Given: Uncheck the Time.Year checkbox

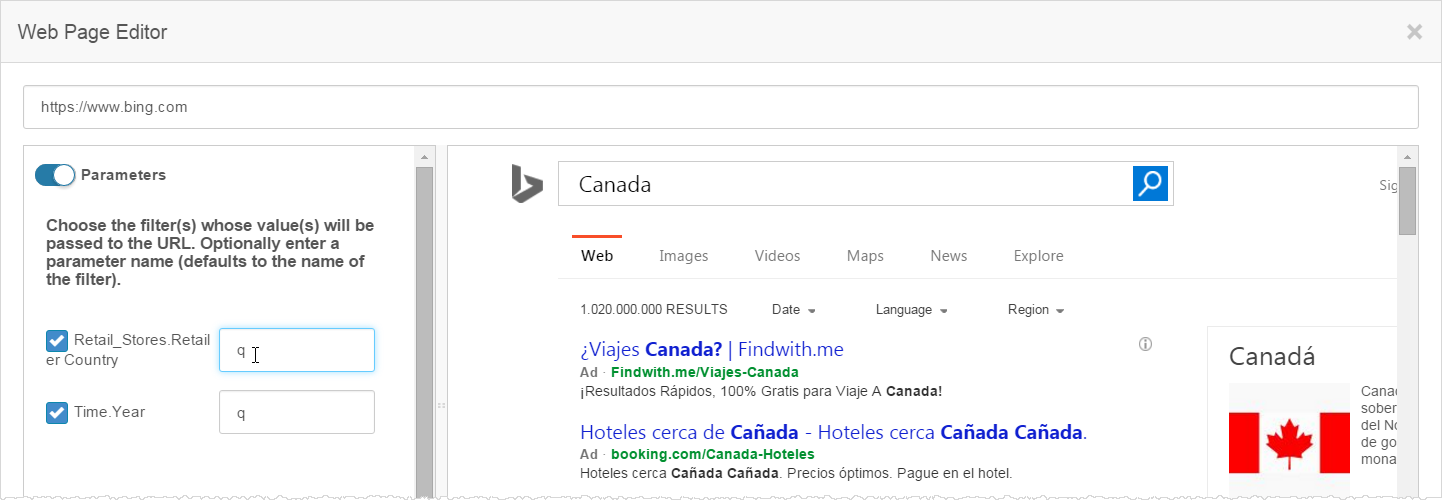Looking at the screenshot, I should click(x=57, y=412).
